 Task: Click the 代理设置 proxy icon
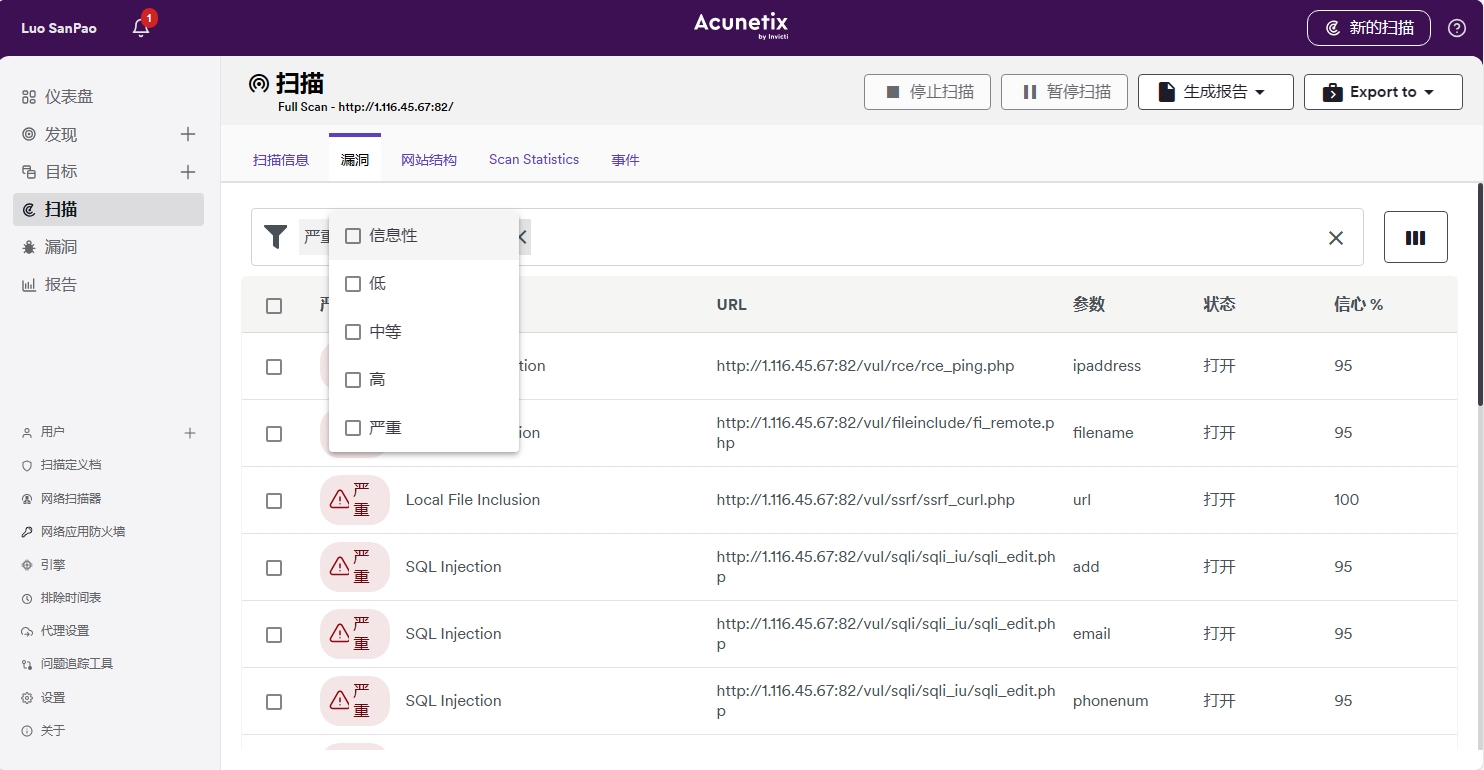[27, 631]
